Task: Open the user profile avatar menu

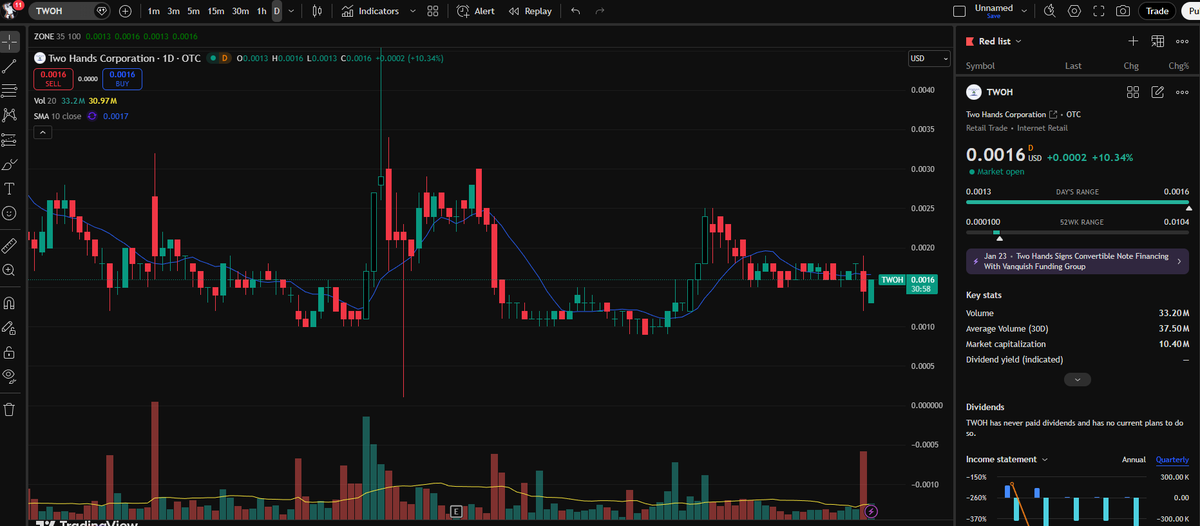Action: pos(9,10)
